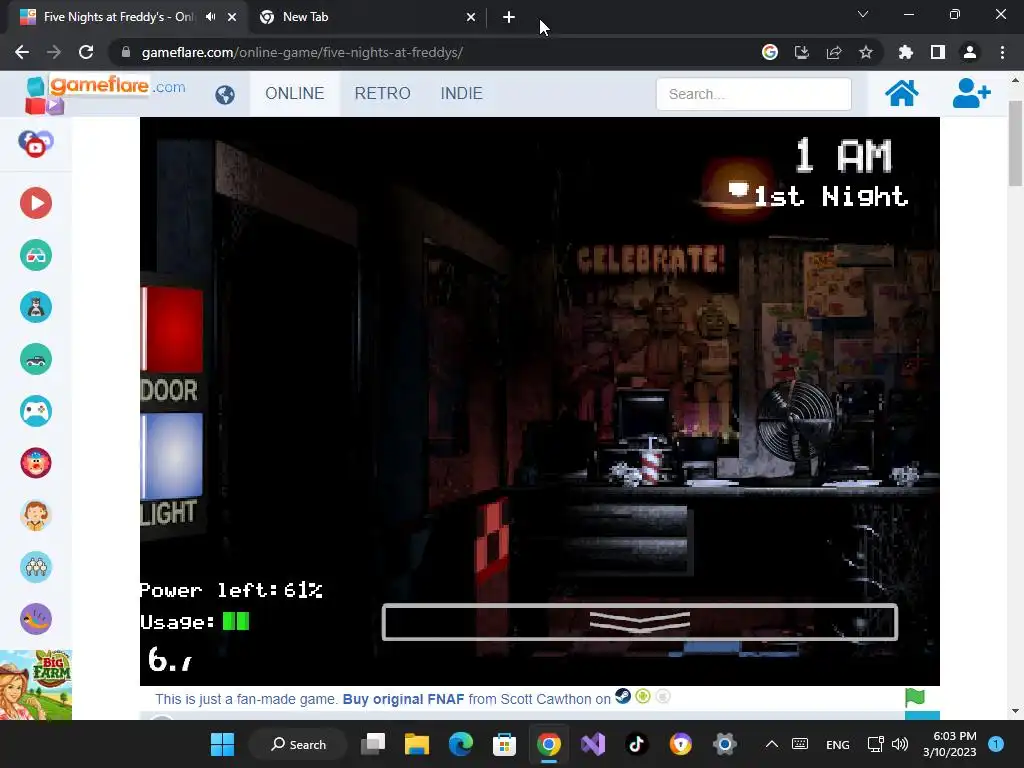Focus the site Search field
This screenshot has height=768, width=1024.
click(754, 94)
